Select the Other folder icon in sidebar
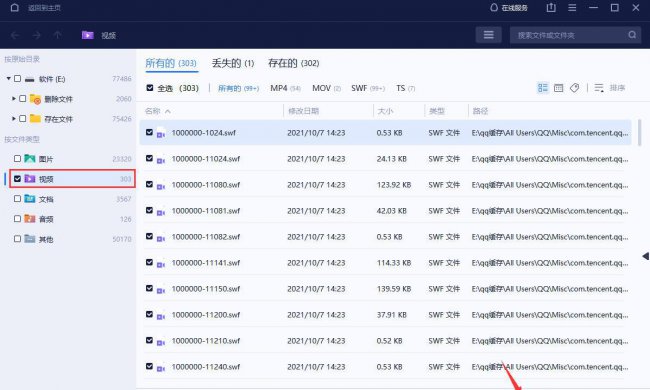Screen dimensions: 650x390 coord(30,239)
